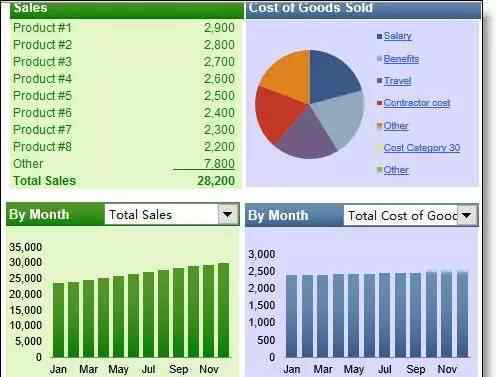
Task: Expand the Total Cost of Goods dropdown arrow
Action: coord(467,215)
